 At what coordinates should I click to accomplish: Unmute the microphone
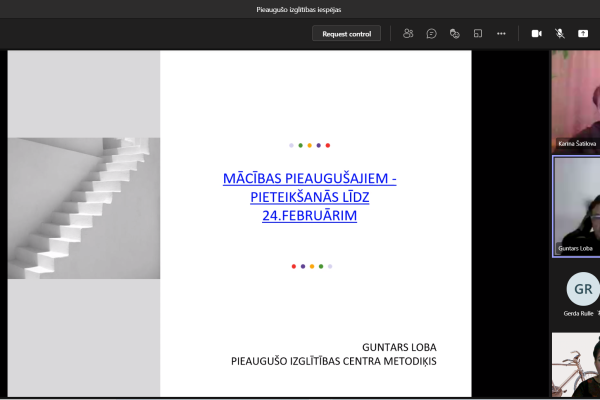(560, 34)
